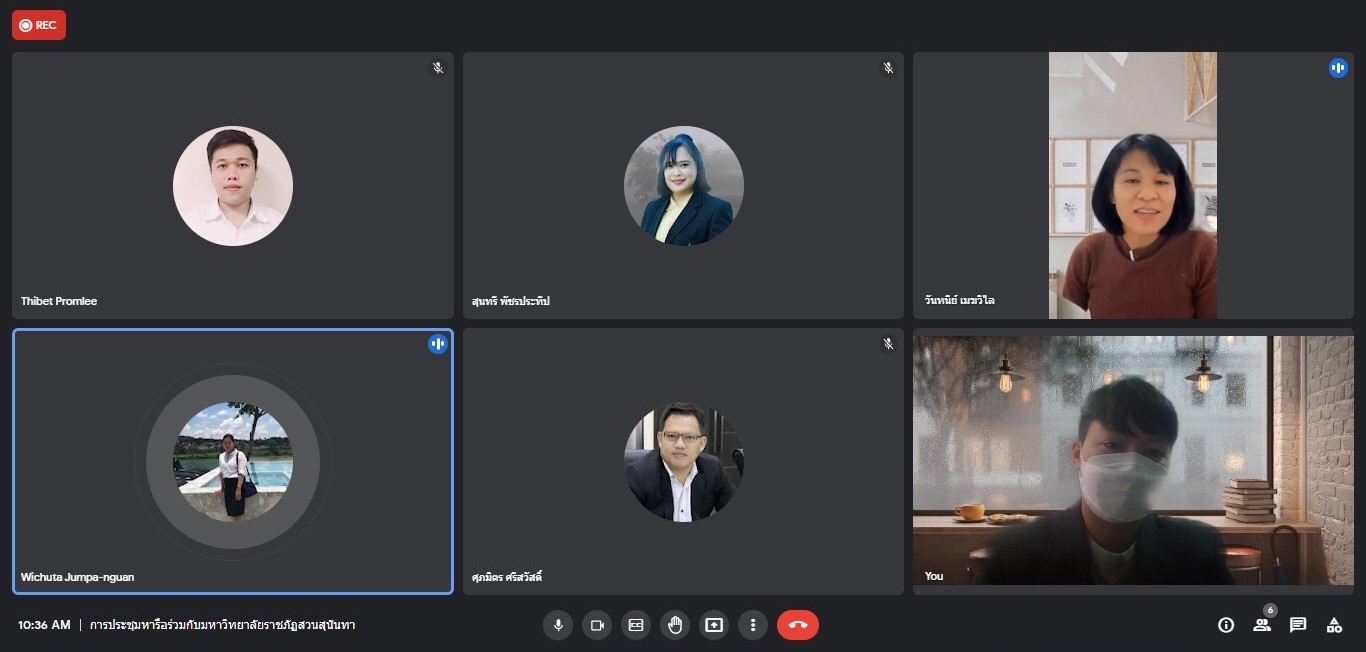Toggle the camera button
1366x652 pixels.
597,625
